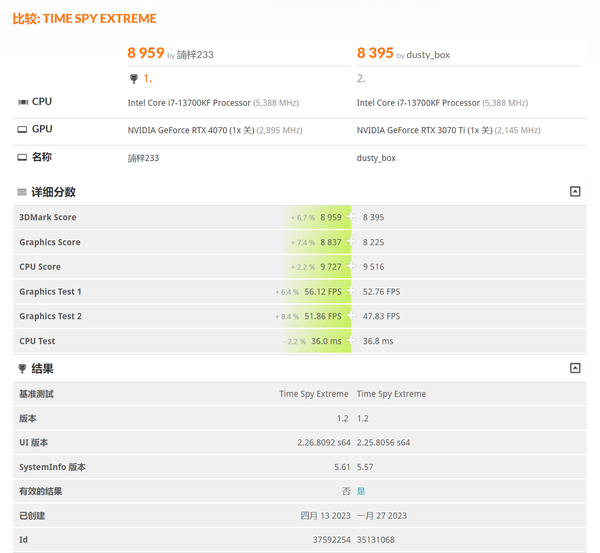
Task: Click the Graphics Score row label
Action: point(50,242)
